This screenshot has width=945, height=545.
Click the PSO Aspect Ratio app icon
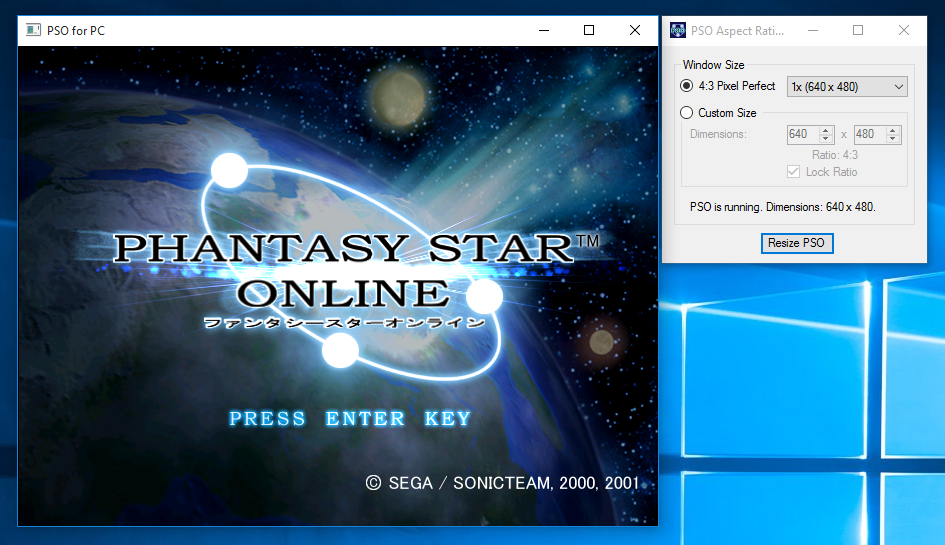pyautogui.click(x=678, y=30)
